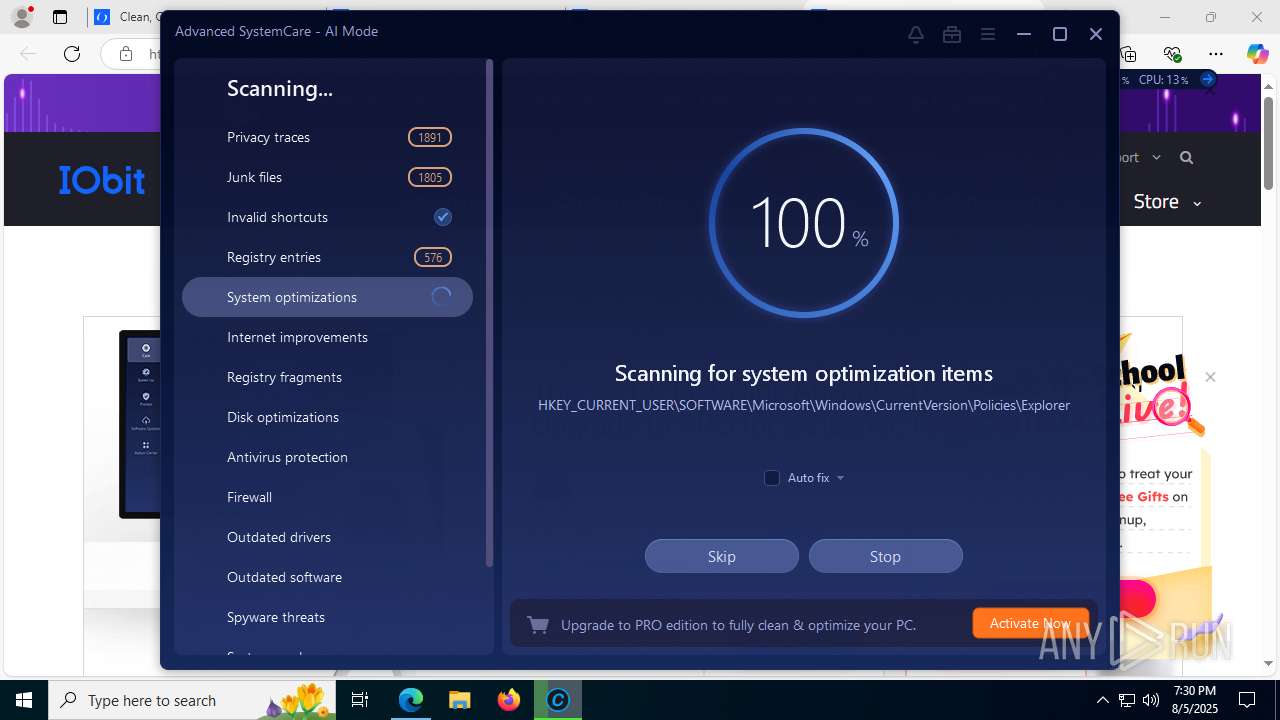Open the Windows Start menu
This screenshot has height=720, width=1280.
pos(24,700)
